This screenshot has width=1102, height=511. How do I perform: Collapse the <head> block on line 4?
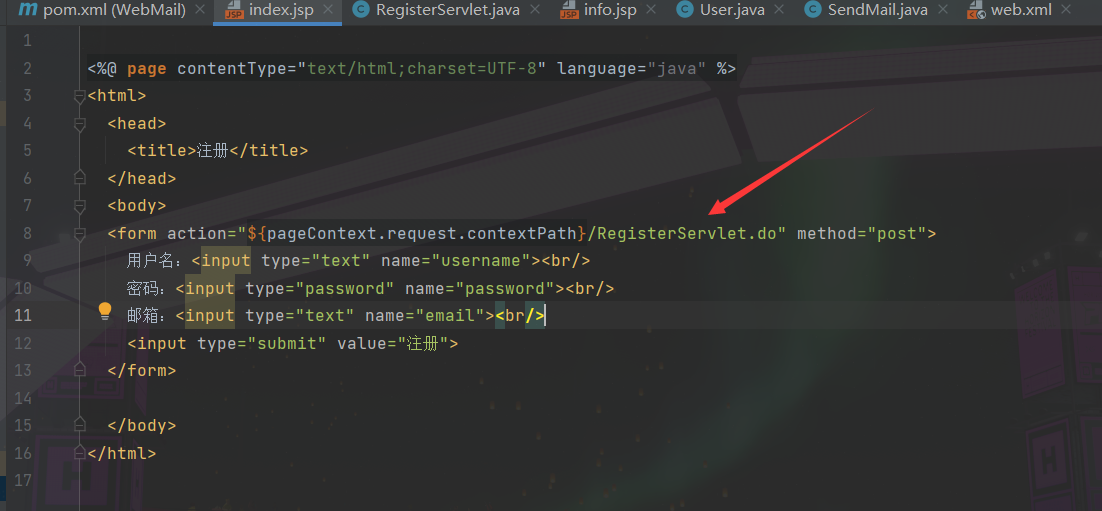click(79, 124)
